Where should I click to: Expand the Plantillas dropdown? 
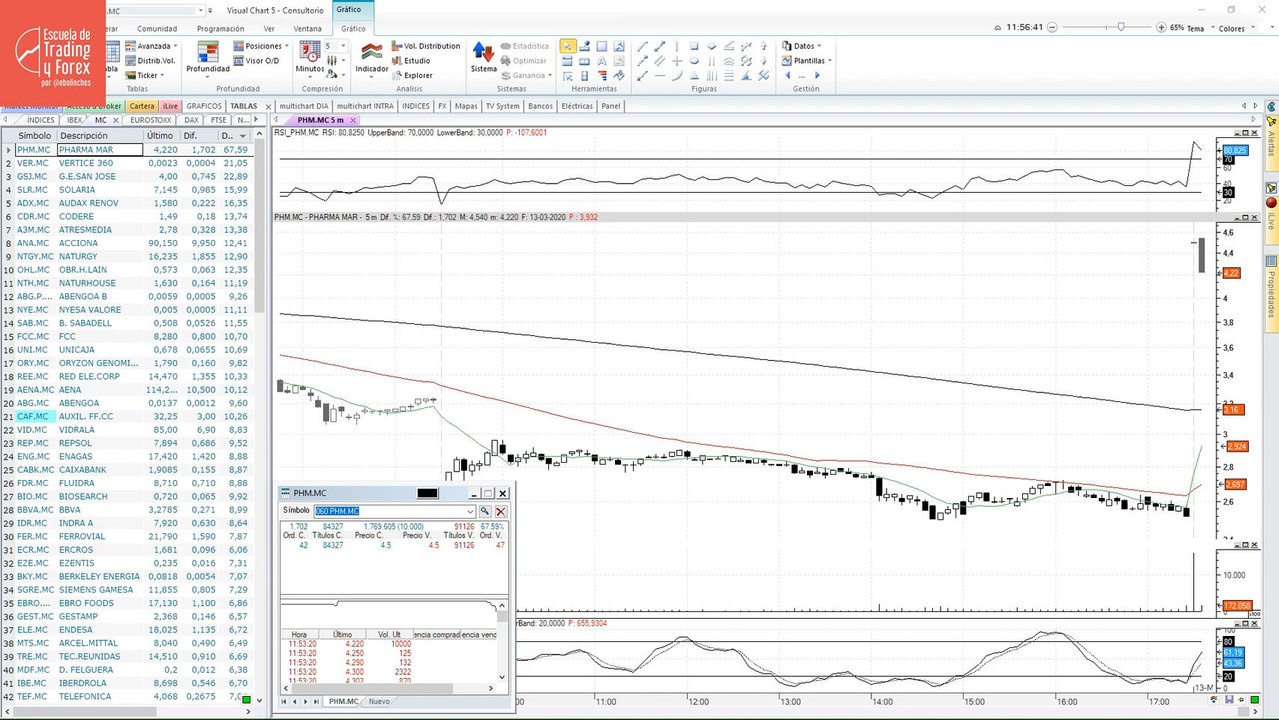[830, 61]
